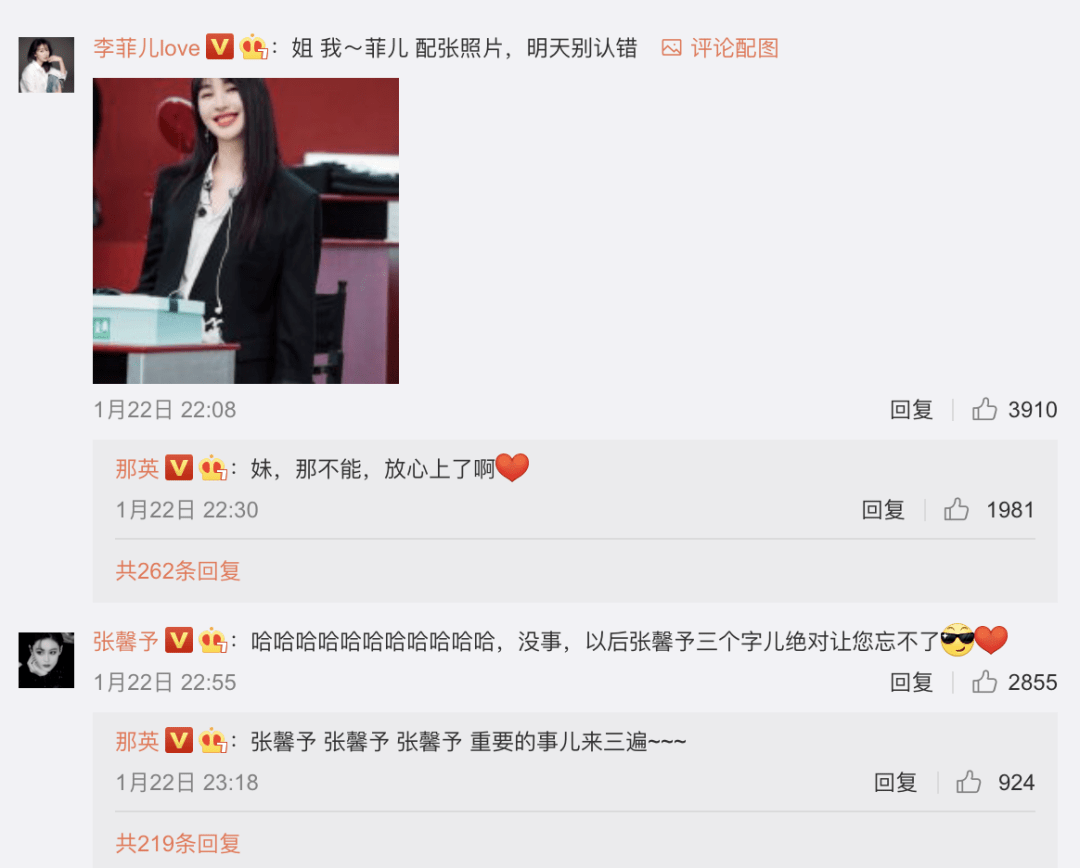This screenshot has width=1080, height=868.
Task: Click the verified V badge beside 张馨予
Action: pos(179,641)
